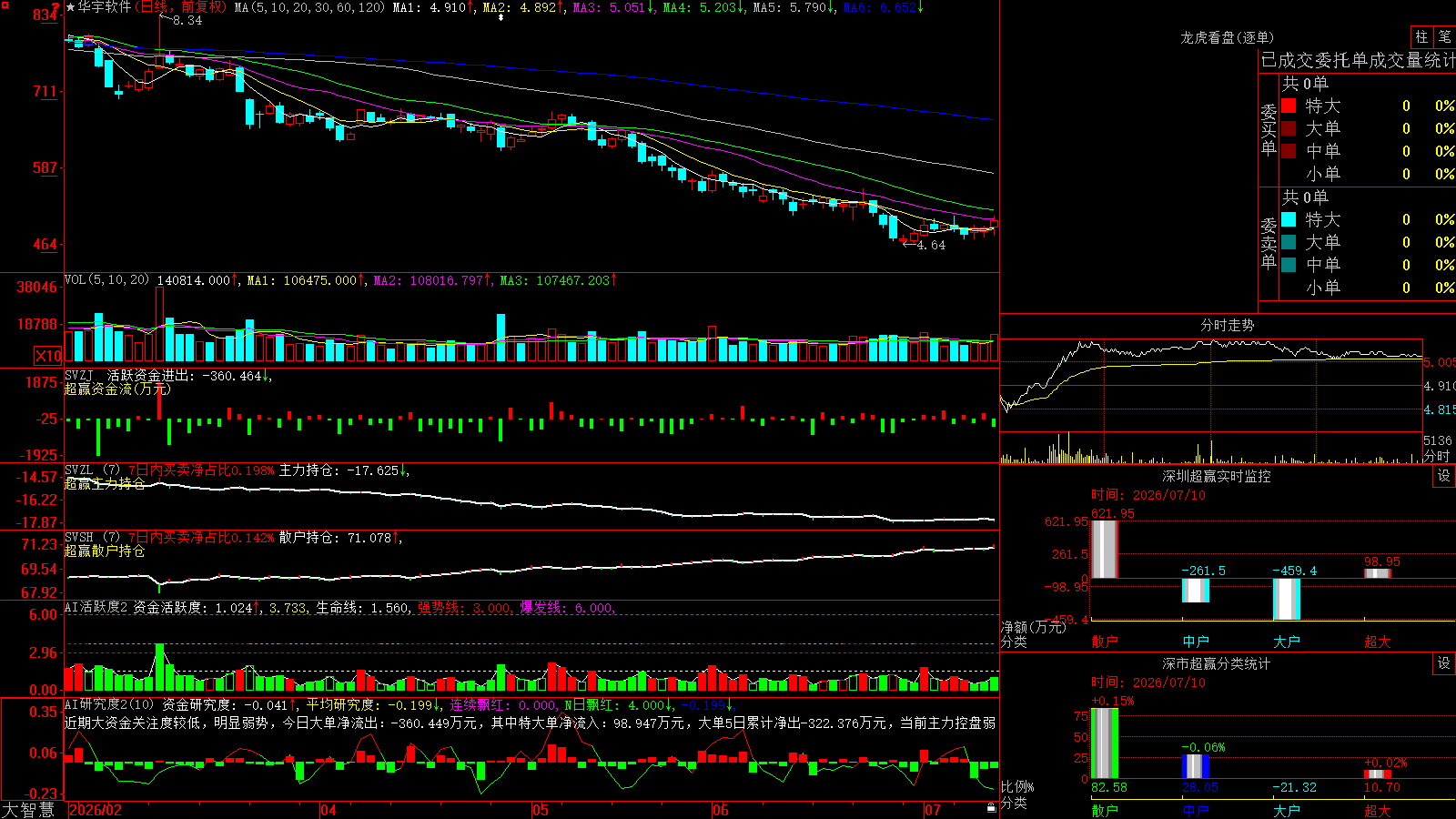Click the VOL(5,10,20) indicator label
This screenshot has height=819, width=1456.
click(x=107, y=280)
